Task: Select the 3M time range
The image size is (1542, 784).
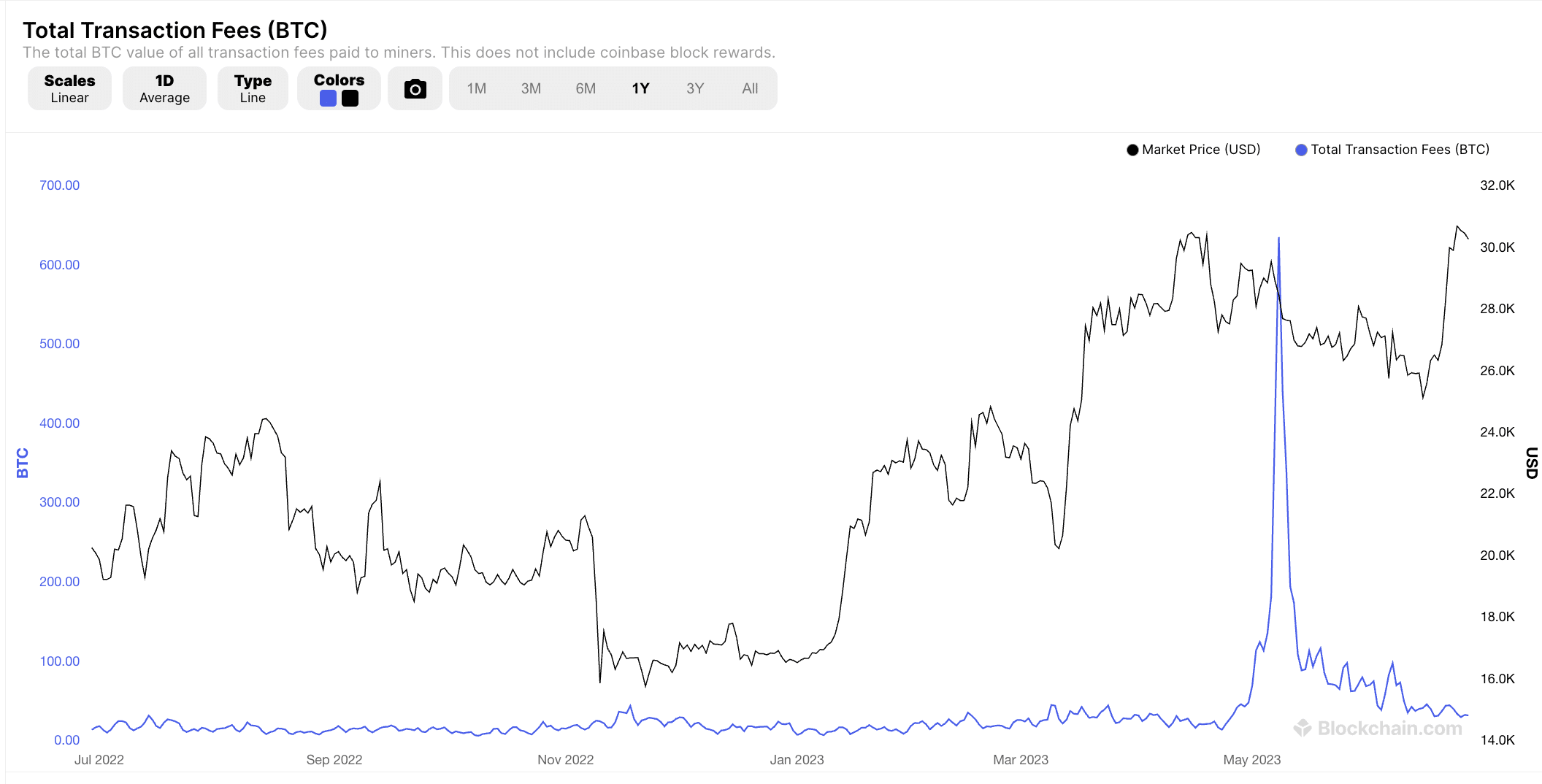Action: pos(531,88)
